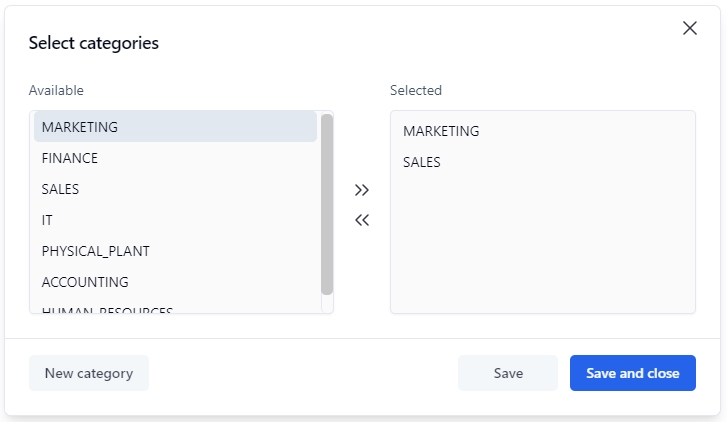Click the move right double-chevron icon
The width and height of the screenshot is (727, 422).
[x=362, y=190]
